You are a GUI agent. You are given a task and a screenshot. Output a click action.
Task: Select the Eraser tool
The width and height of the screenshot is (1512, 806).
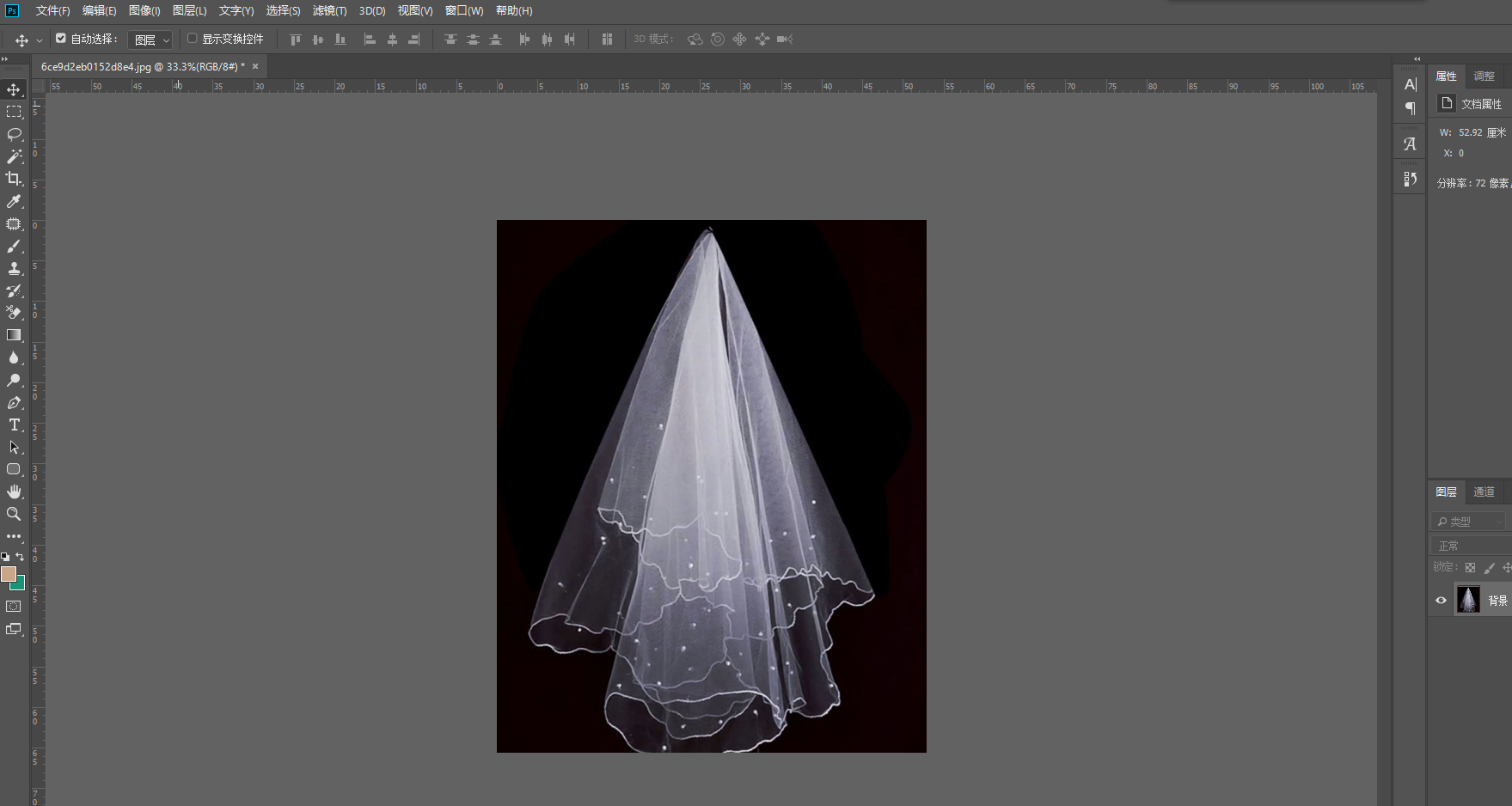(14, 313)
